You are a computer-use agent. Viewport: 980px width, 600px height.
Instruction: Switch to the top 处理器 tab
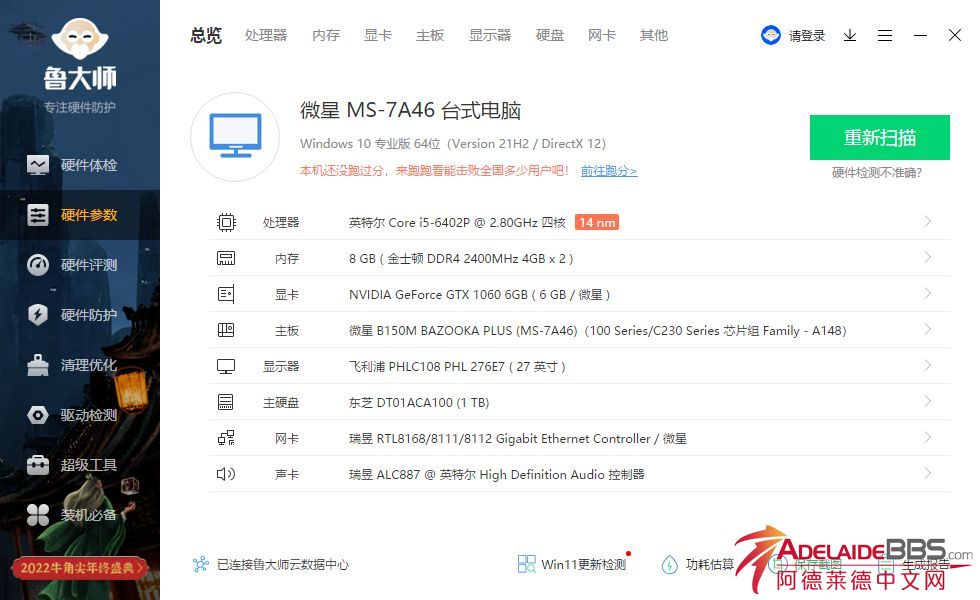click(x=266, y=35)
